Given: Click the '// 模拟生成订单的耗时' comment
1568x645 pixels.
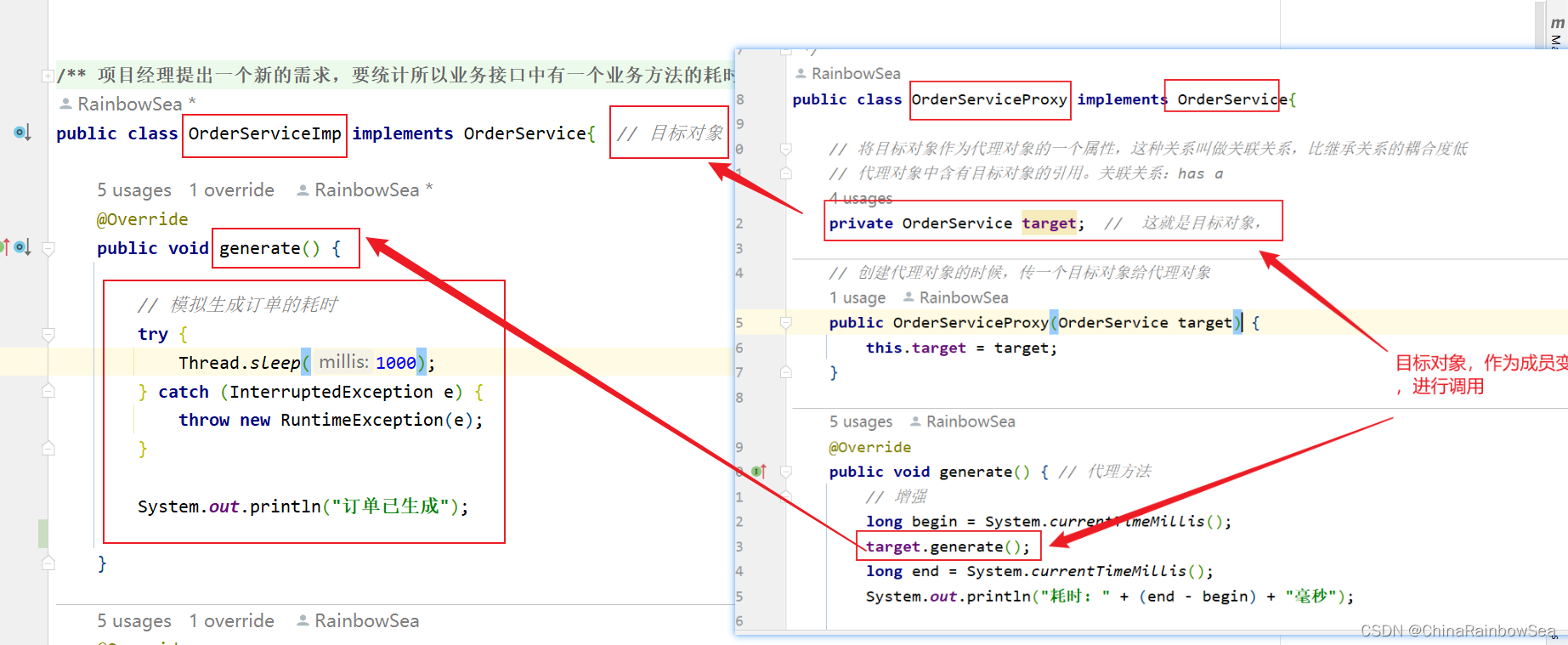Looking at the screenshot, I should pos(238,304).
